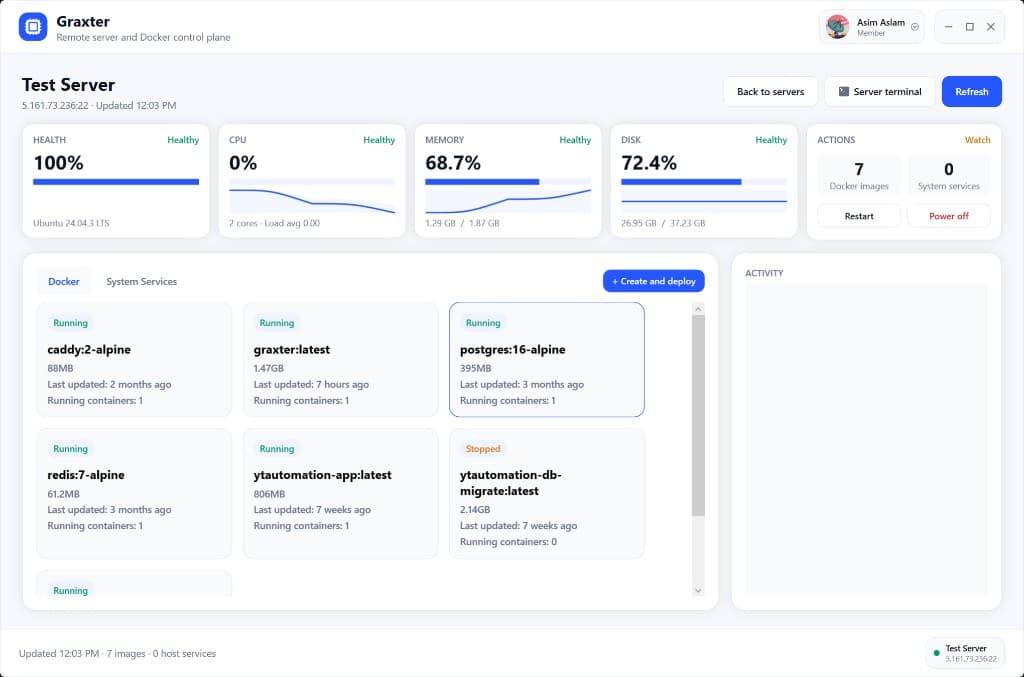
Task: Switch to the Docker tab
Action: tap(63, 281)
